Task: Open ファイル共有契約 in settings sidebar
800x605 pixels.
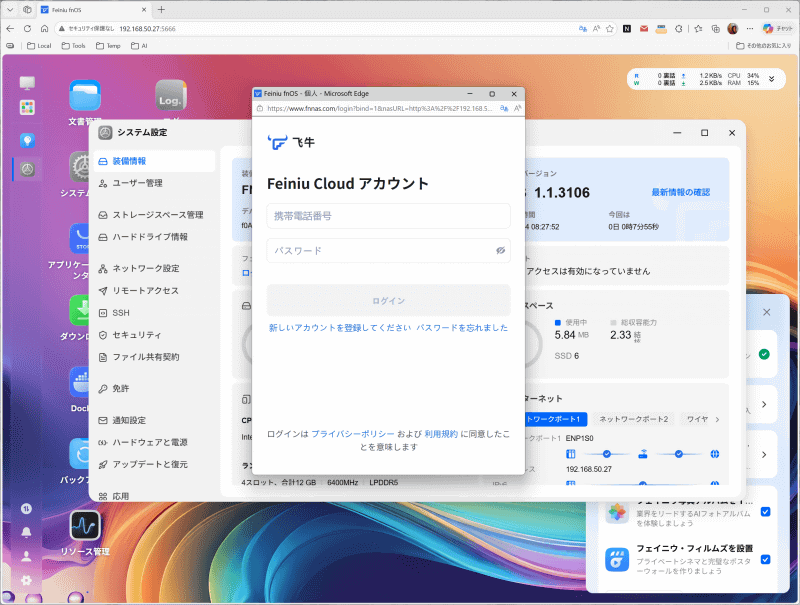Action: pyautogui.click(x=154, y=357)
